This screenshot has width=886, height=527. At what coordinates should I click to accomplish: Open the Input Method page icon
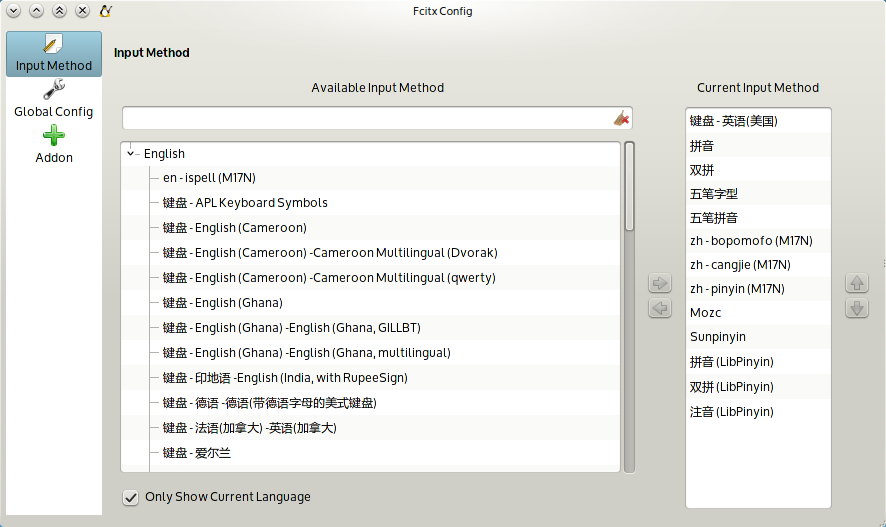[54, 44]
